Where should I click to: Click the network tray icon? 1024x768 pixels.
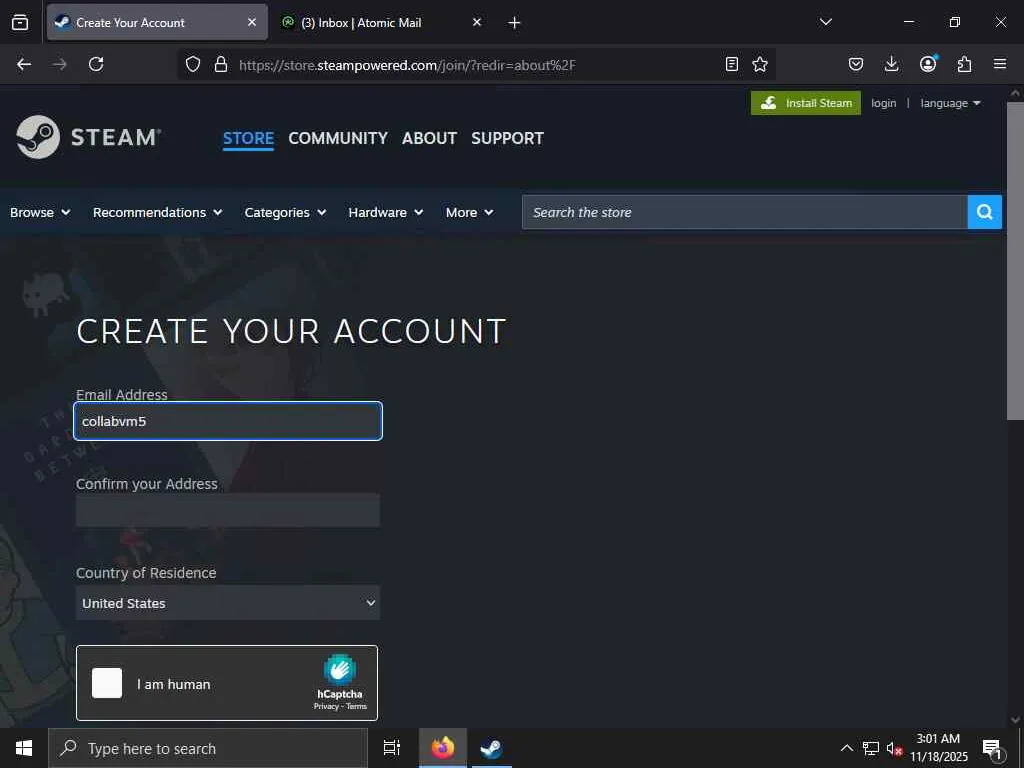click(x=871, y=748)
